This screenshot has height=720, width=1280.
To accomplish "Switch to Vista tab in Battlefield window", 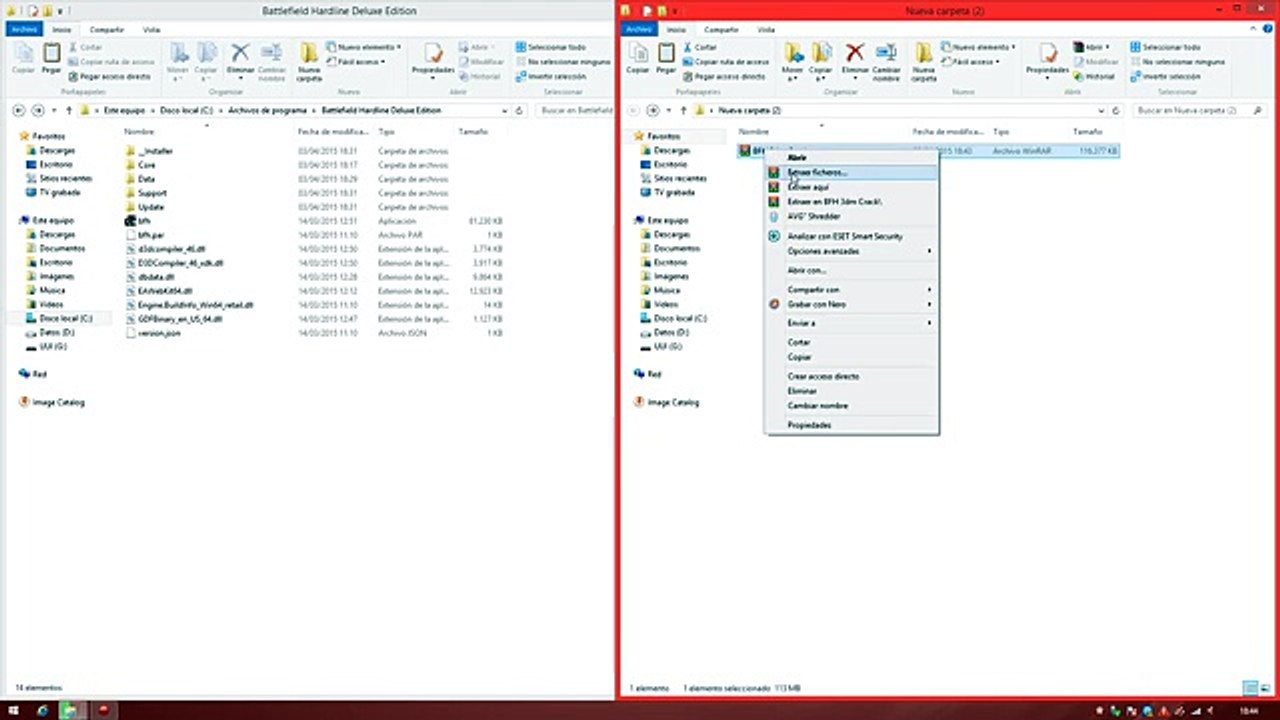I will pos(150,30).
